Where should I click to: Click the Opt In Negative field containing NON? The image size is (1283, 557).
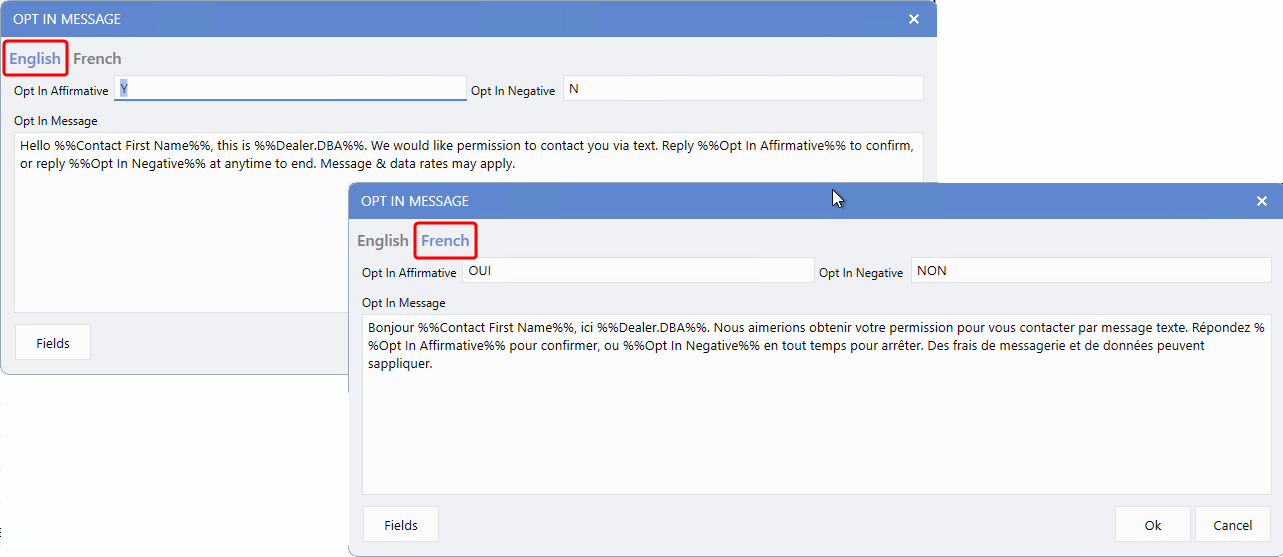click(1090, 271)
